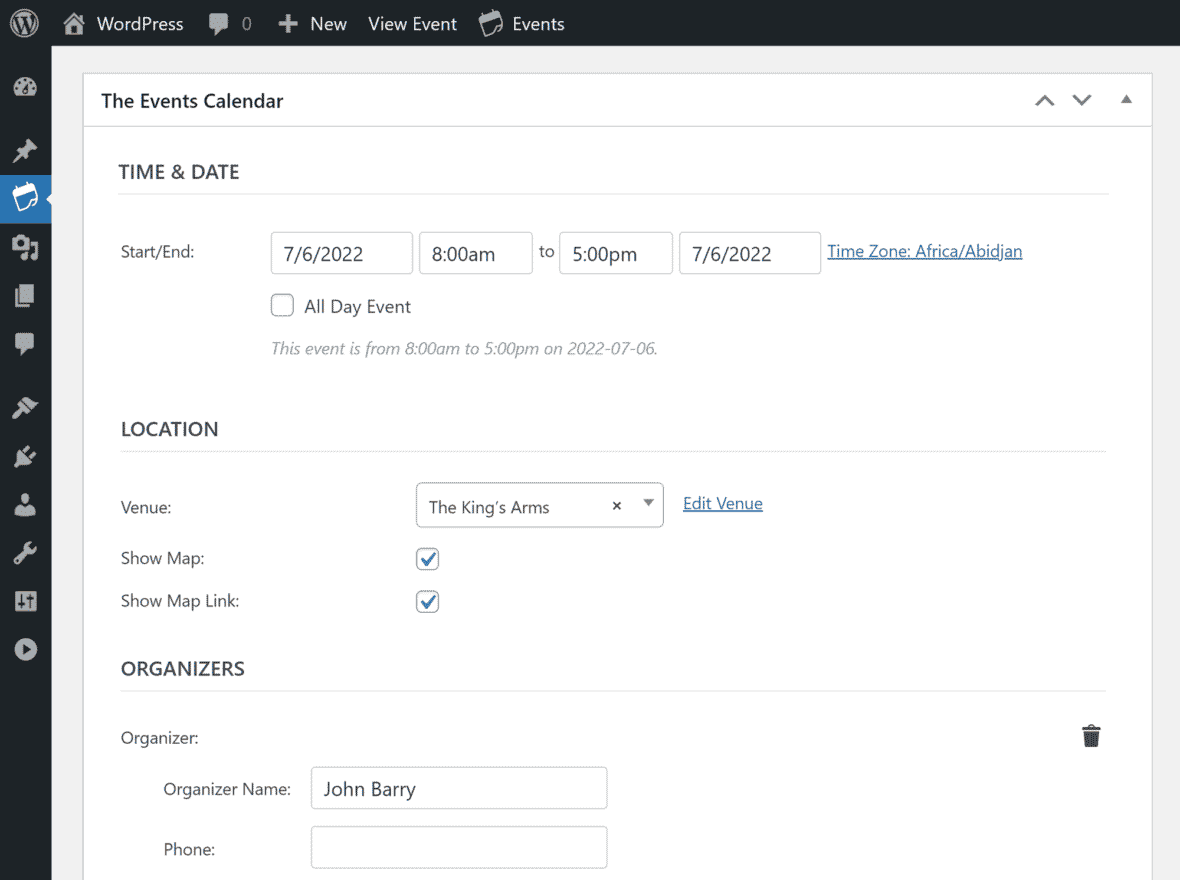The image size is (1180, 880).
Task: Collapse The Events Calendar panel
Action: coord(1126,100)
